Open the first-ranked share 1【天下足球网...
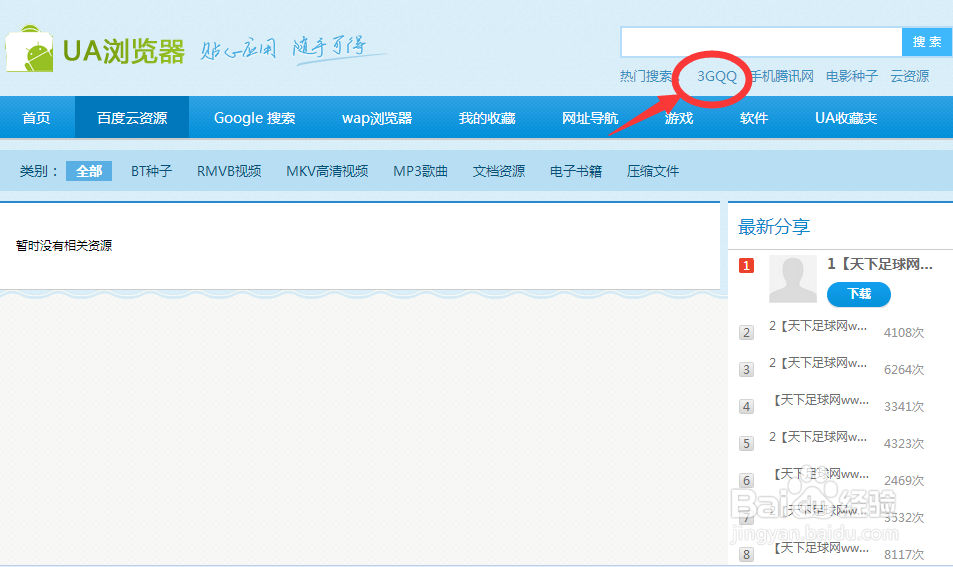 [x=879, y=264]
